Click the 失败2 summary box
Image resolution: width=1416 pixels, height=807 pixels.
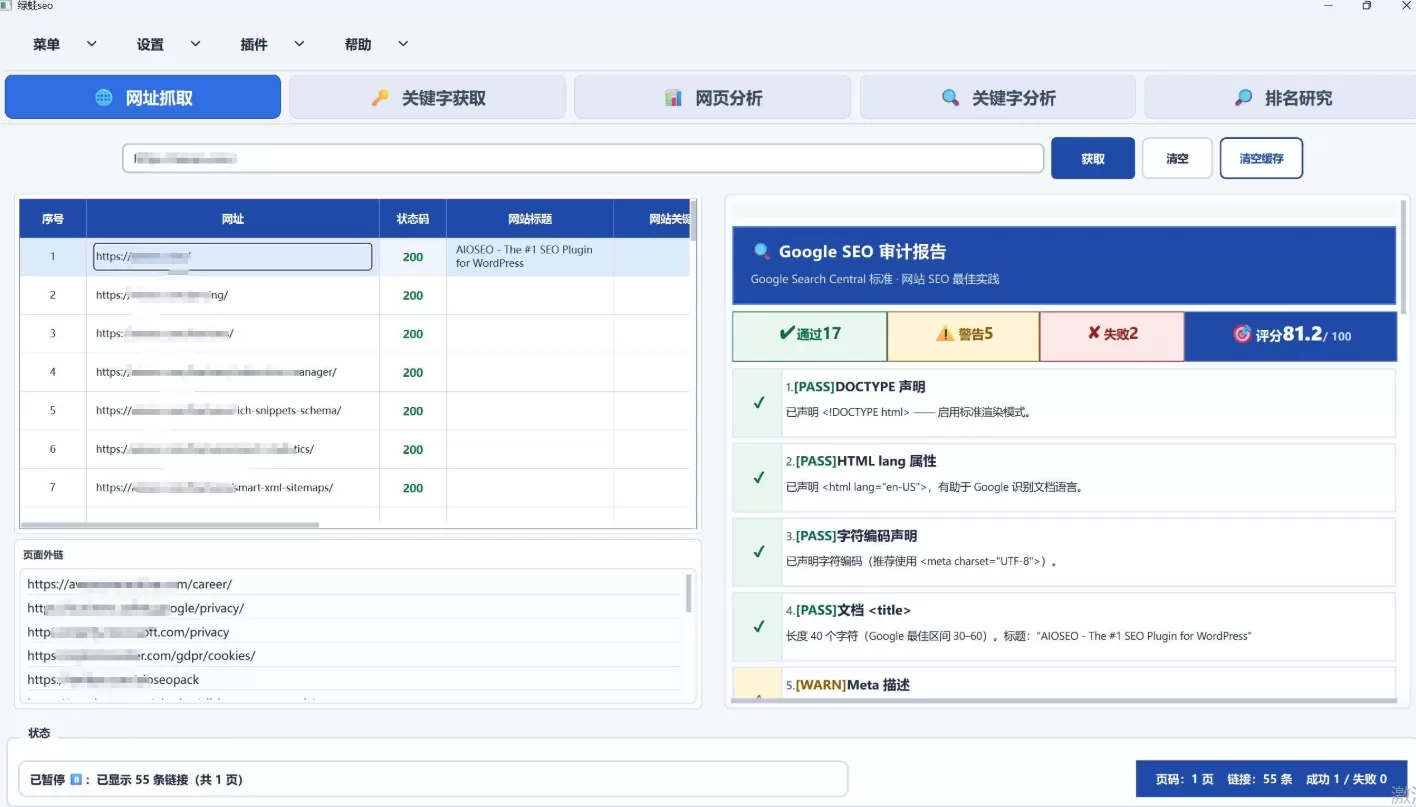click(x=1112, y=334)
